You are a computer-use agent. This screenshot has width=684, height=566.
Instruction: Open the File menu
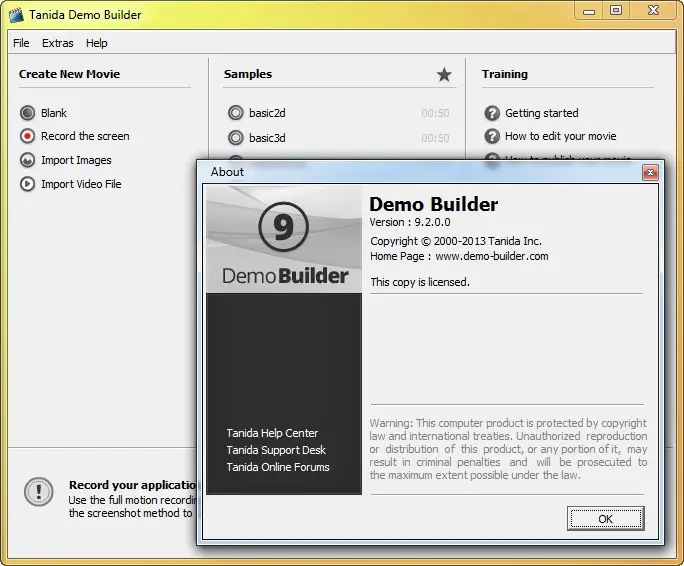click(21, 43)
